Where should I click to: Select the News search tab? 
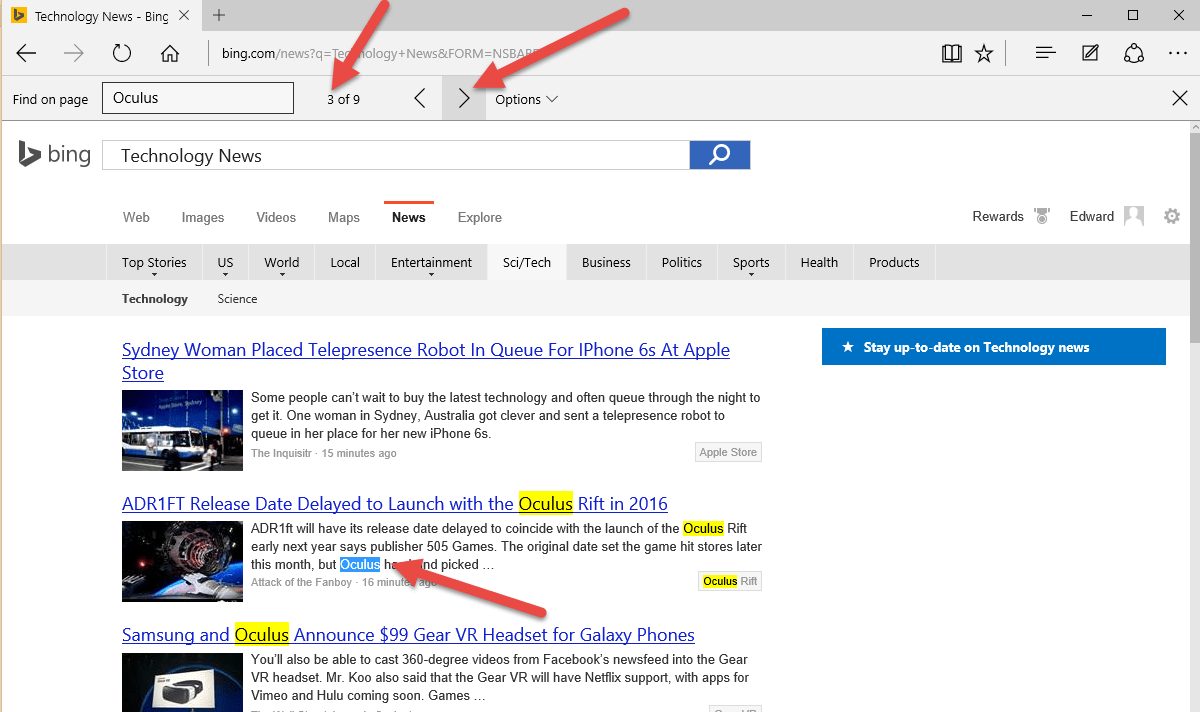point(409,217)
